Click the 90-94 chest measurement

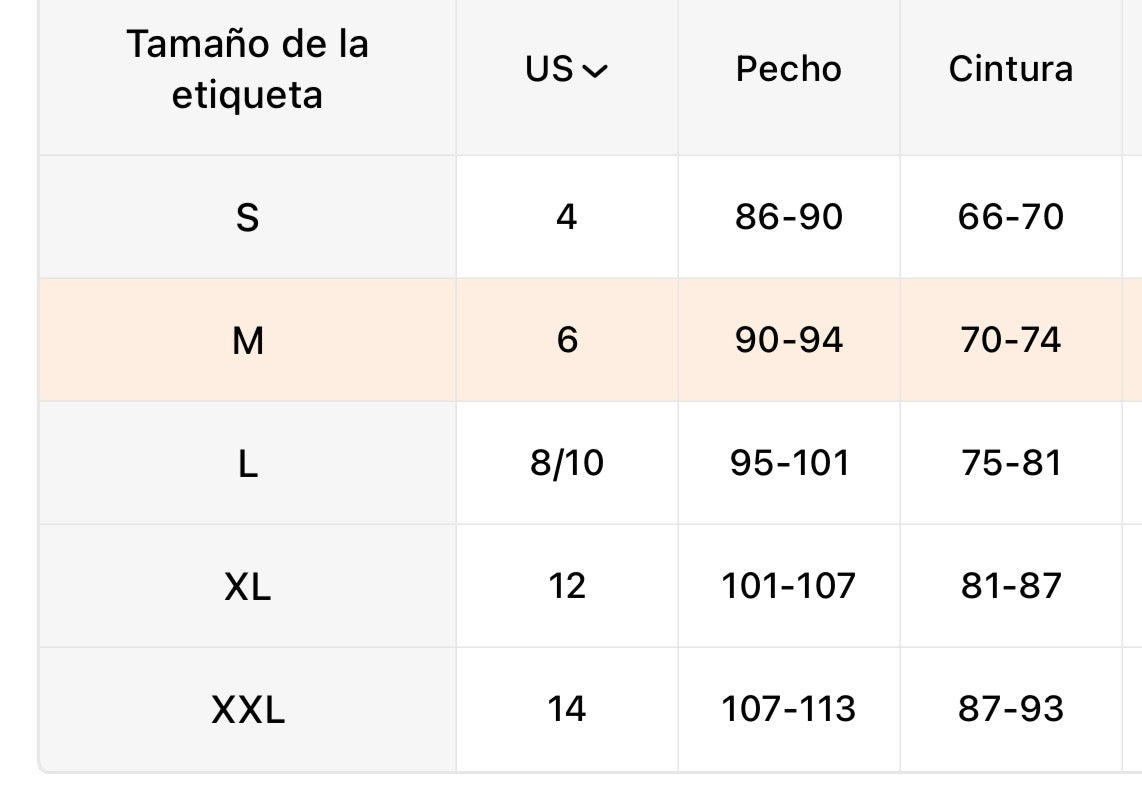click(x=789, y=340)
